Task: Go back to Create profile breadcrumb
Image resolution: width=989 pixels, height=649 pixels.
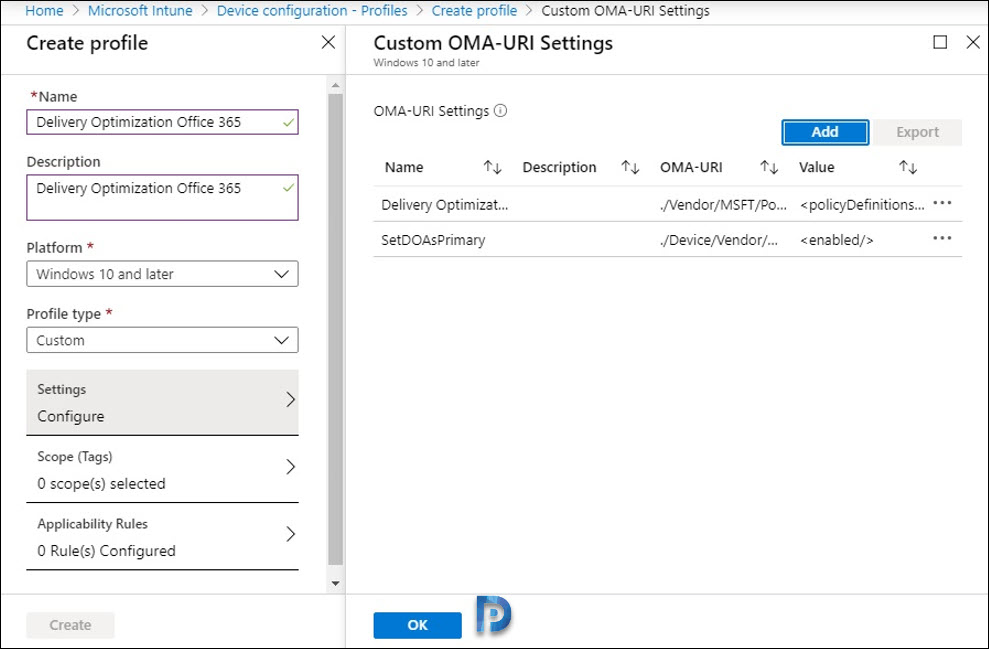Action: pyautogui.click(x=474, y=11)
